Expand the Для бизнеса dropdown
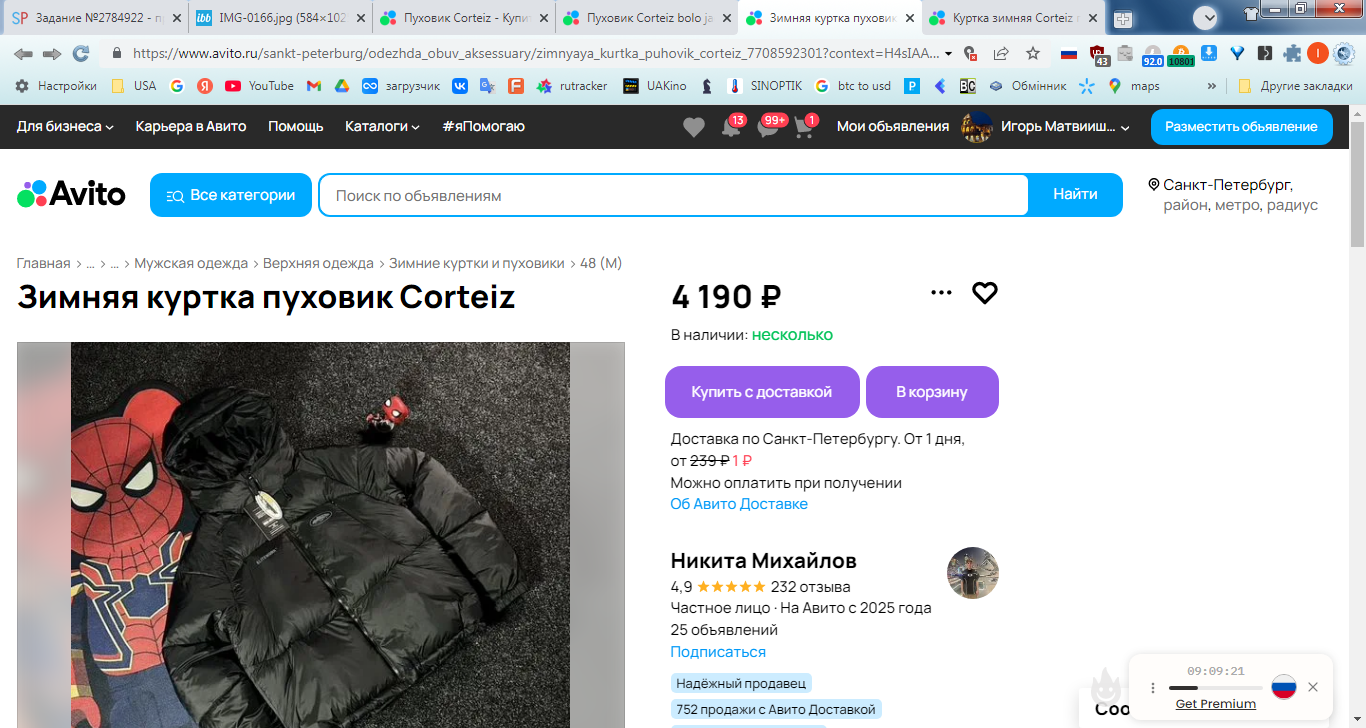 click(65, 127)
